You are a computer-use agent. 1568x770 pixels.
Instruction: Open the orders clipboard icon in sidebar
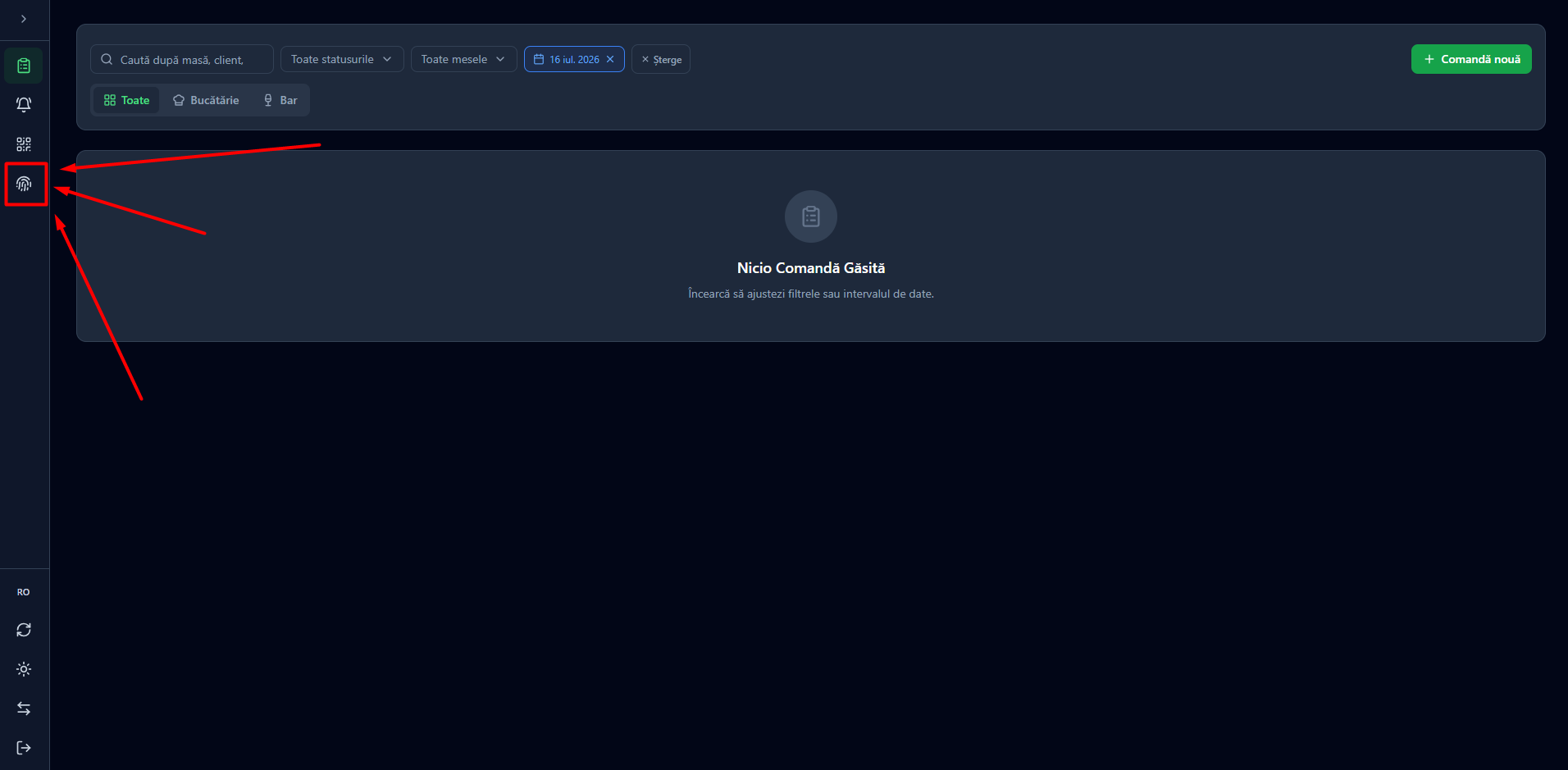24,66
